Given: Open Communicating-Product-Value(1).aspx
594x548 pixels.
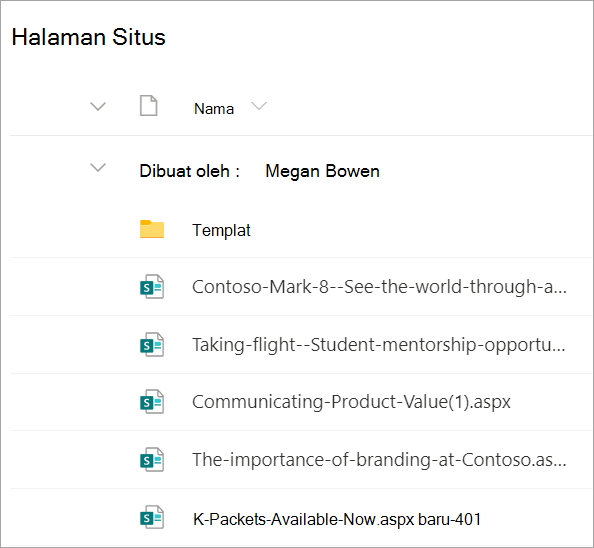Looking at the screenshot, I should coord(351,402).
